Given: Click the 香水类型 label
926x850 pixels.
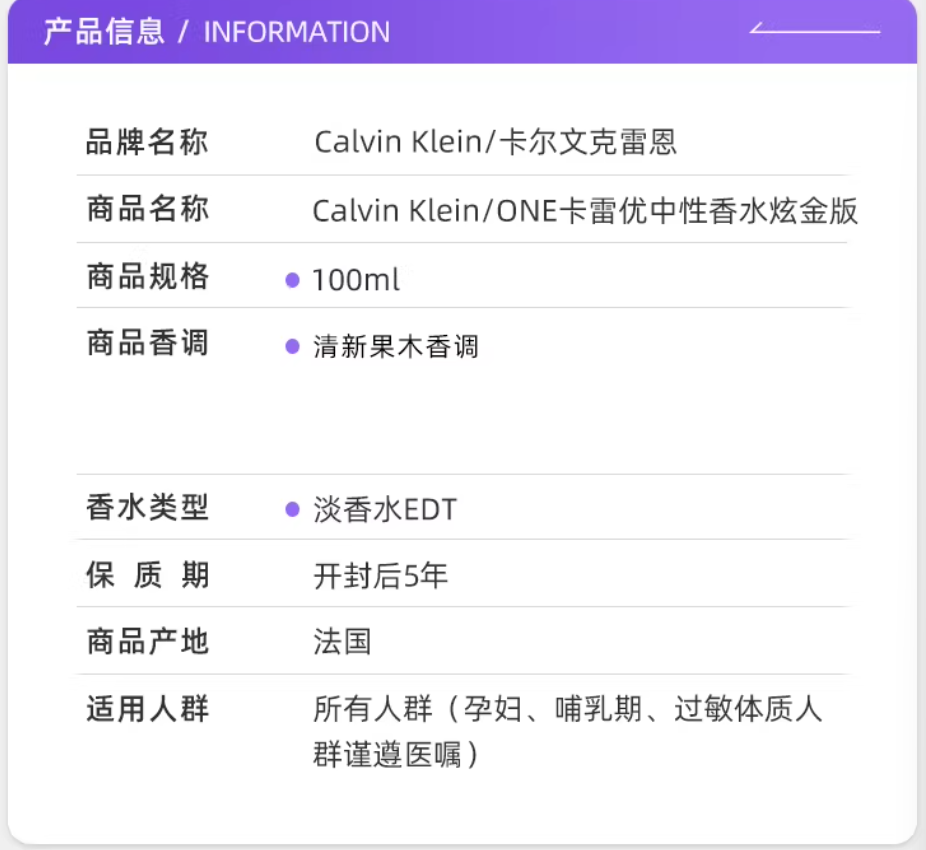Looking at the screenshot, I should tap(147, 508).
